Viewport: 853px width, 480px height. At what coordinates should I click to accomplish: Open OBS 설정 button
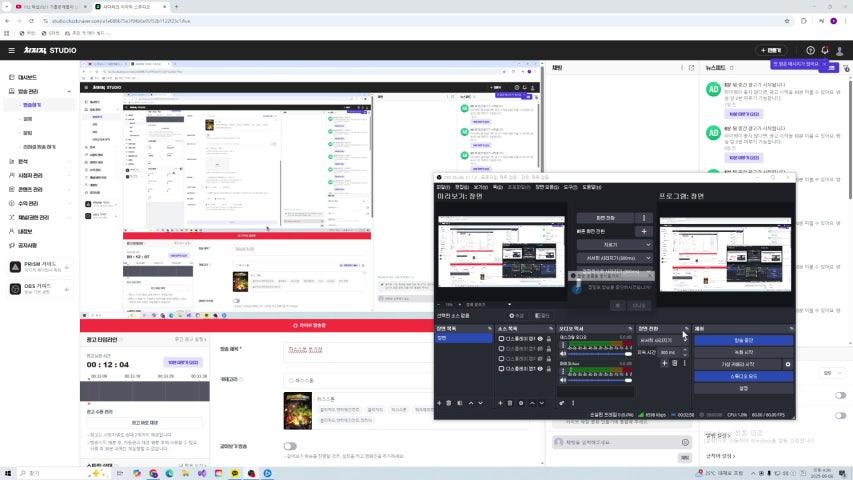click(743, 388)
